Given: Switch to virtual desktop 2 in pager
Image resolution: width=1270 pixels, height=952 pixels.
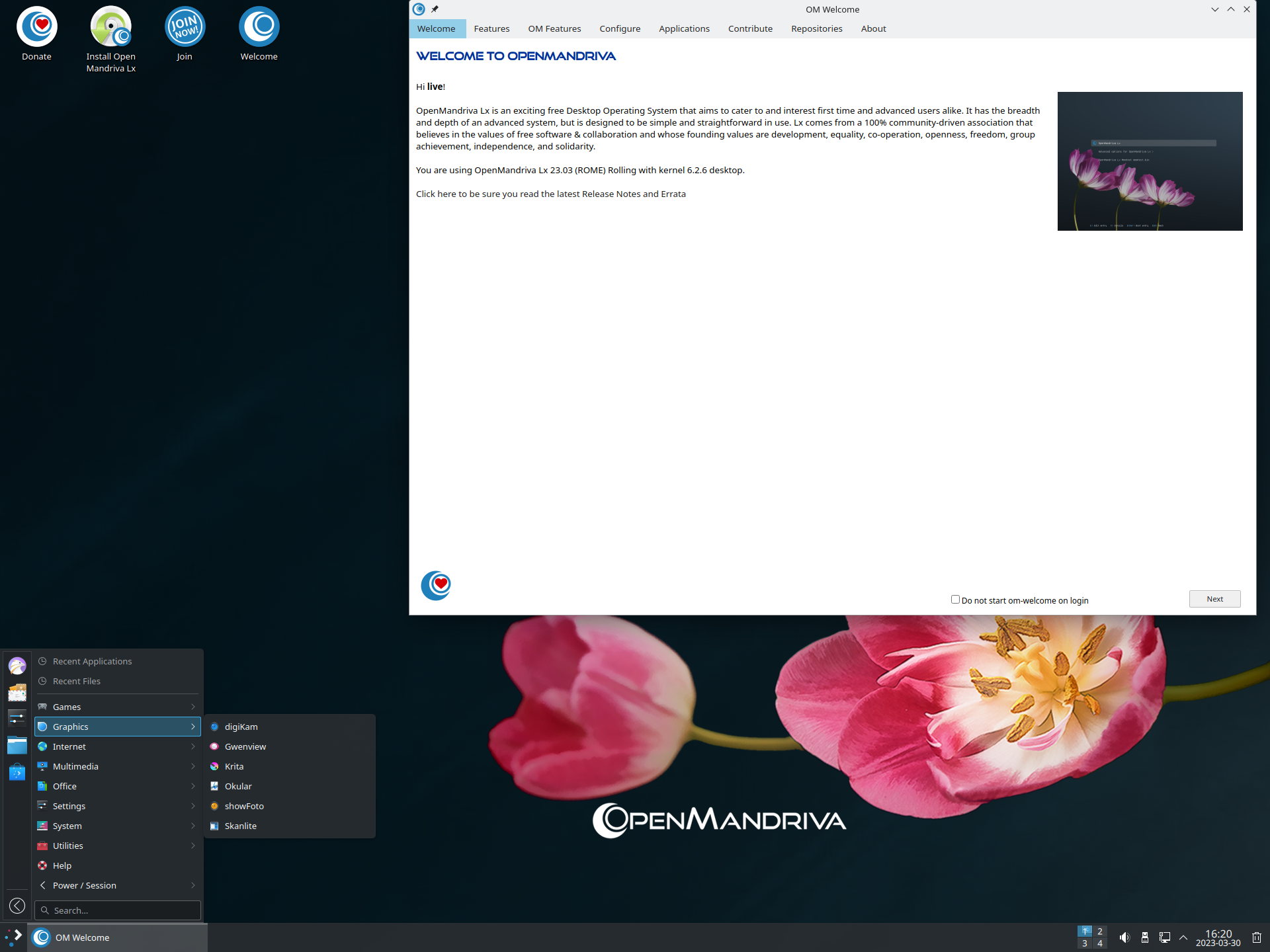Looking at the screenshot, I should (1100, 931).
